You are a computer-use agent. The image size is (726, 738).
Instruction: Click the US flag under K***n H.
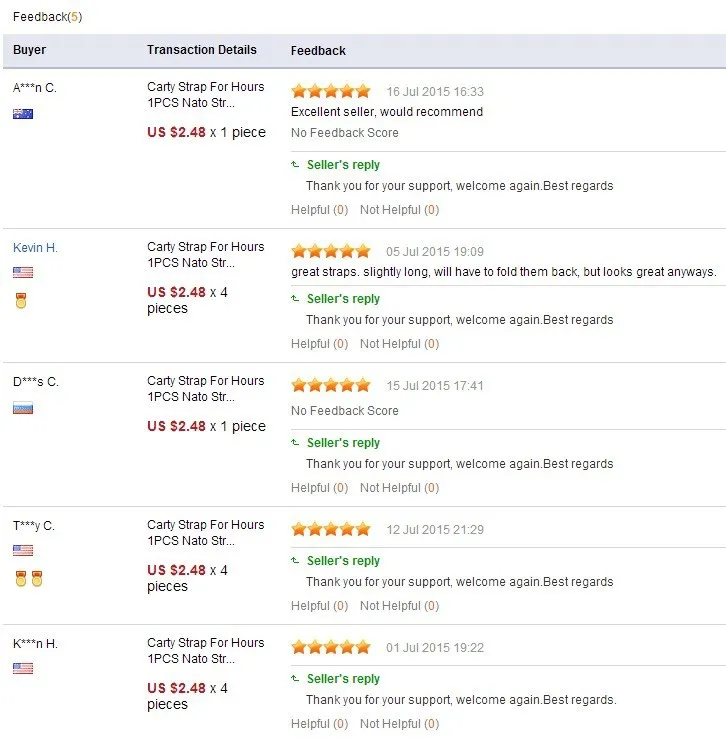[23, 668]
